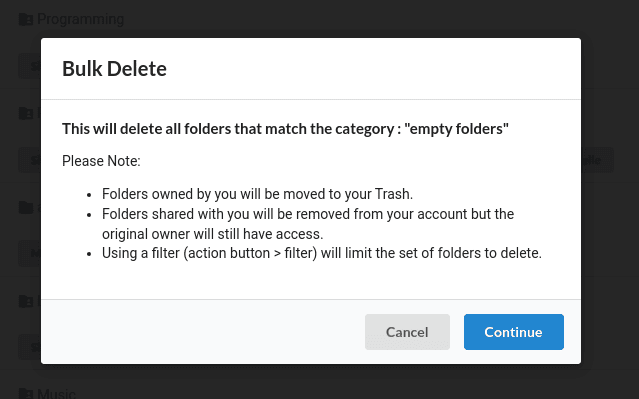Click the bullet about moving to Trash

(257, 194)
